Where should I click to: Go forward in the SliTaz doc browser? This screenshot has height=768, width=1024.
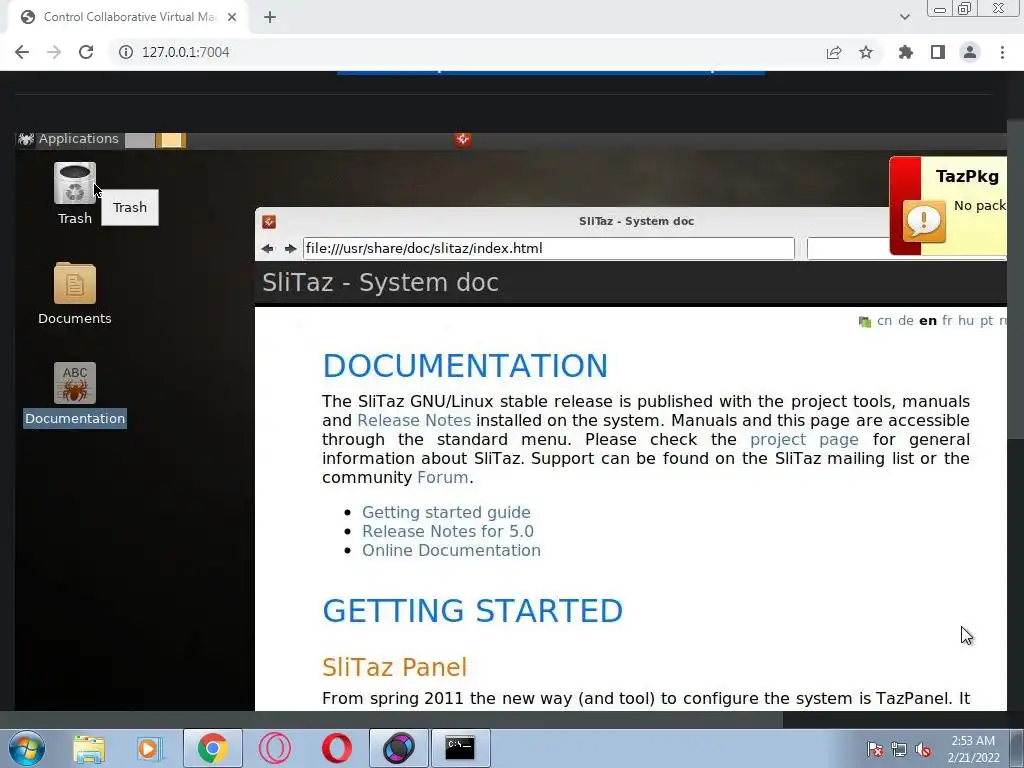click(x=290, y=249)
